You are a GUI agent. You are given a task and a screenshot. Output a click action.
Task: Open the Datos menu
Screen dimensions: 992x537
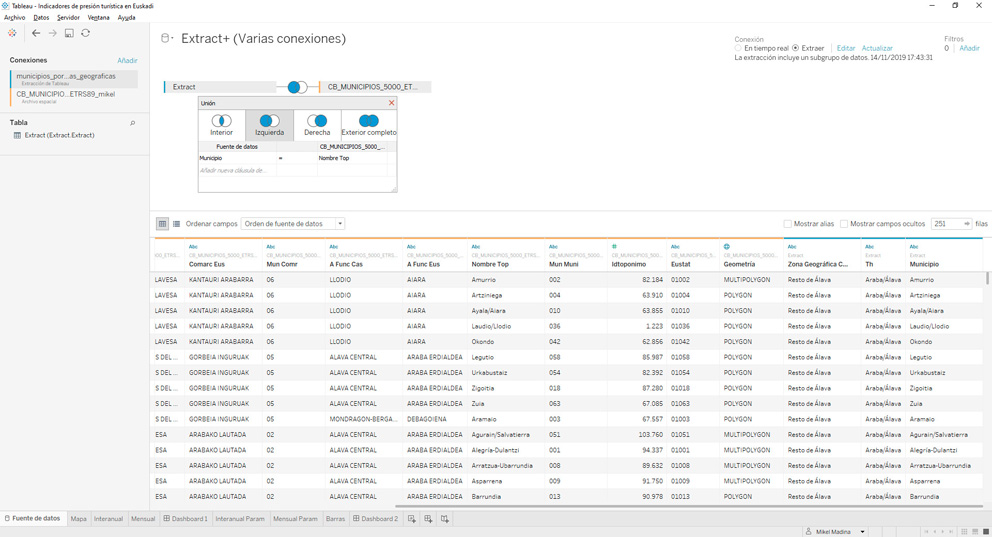41,18
